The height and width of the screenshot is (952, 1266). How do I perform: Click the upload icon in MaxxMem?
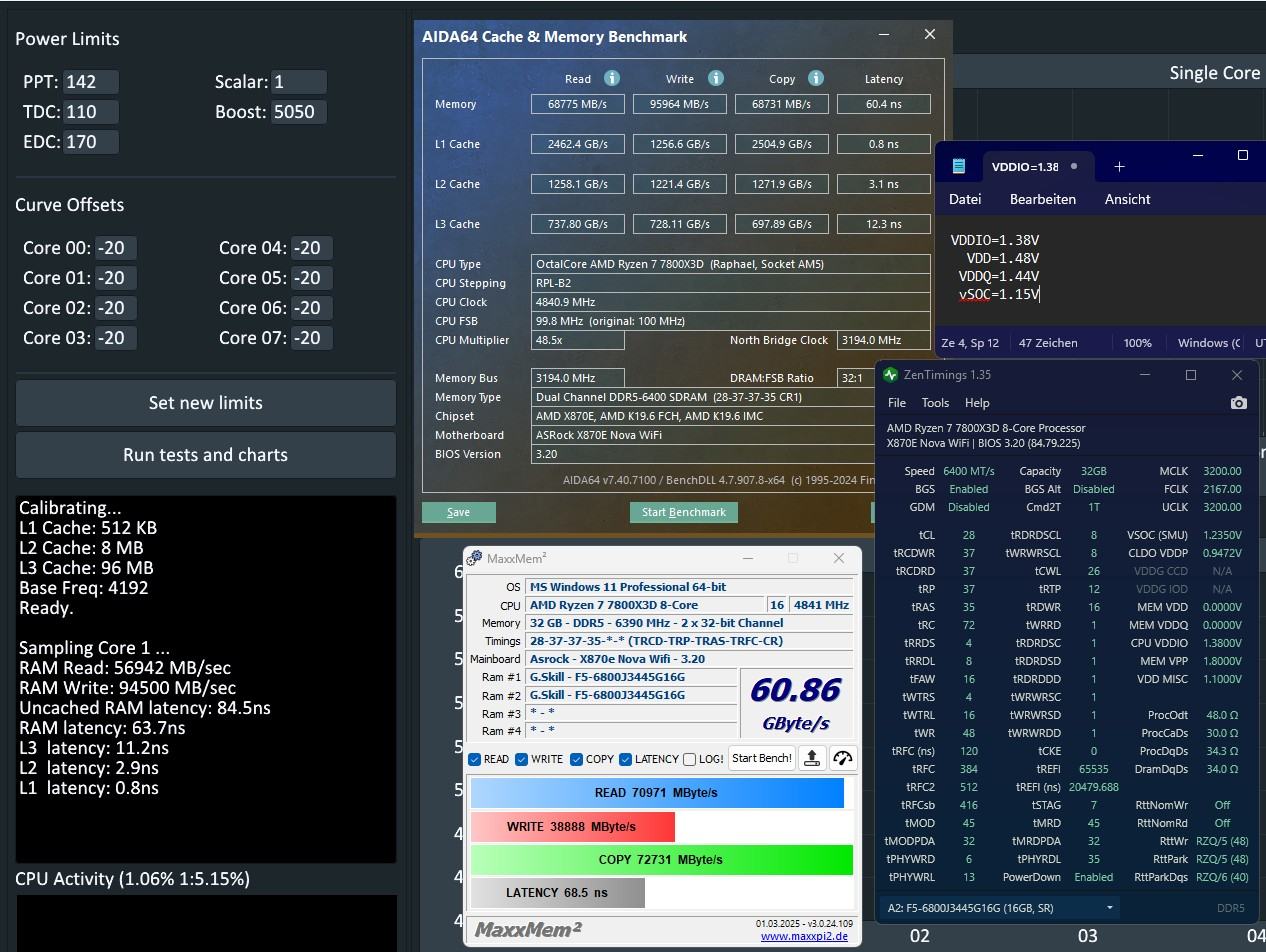pos(812,758)
